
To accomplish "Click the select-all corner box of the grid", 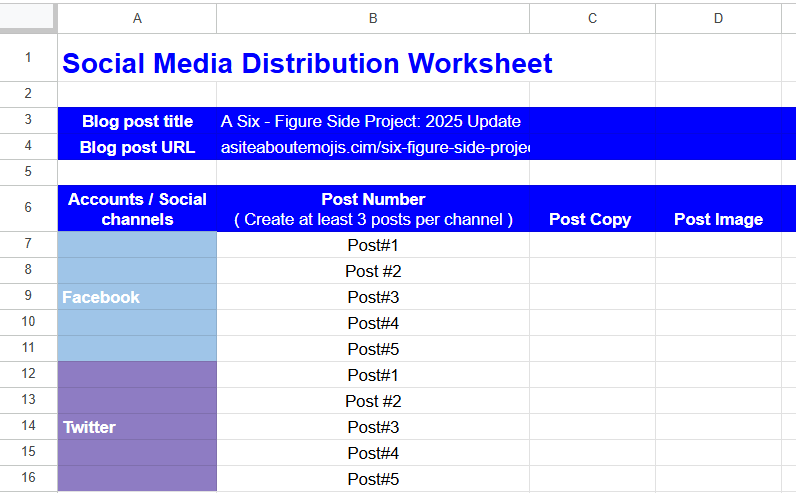I will click(28, 18).
